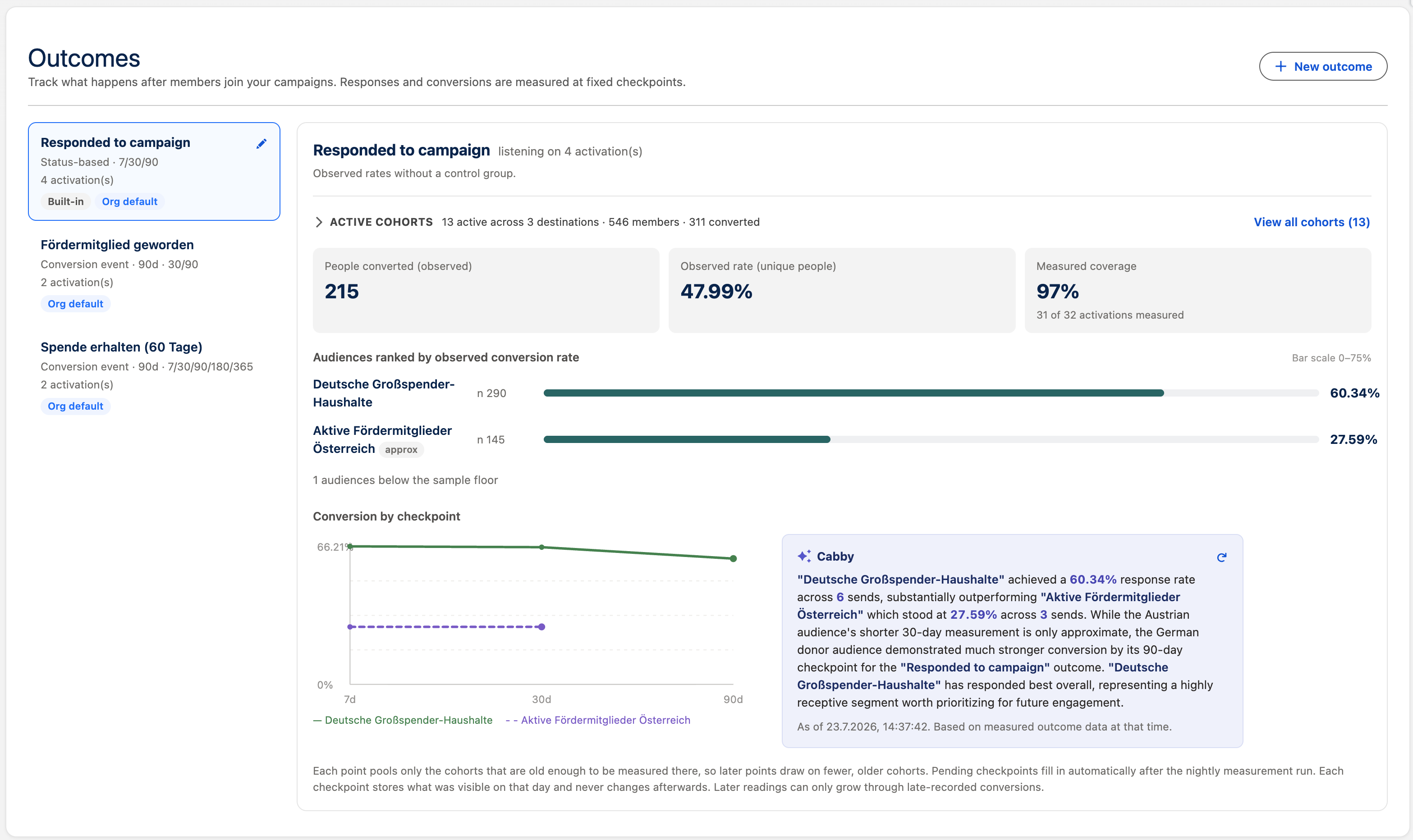The image size is (1413, 840).
Task: Click Org default badge under Spende erhalten
Action: 75,406
